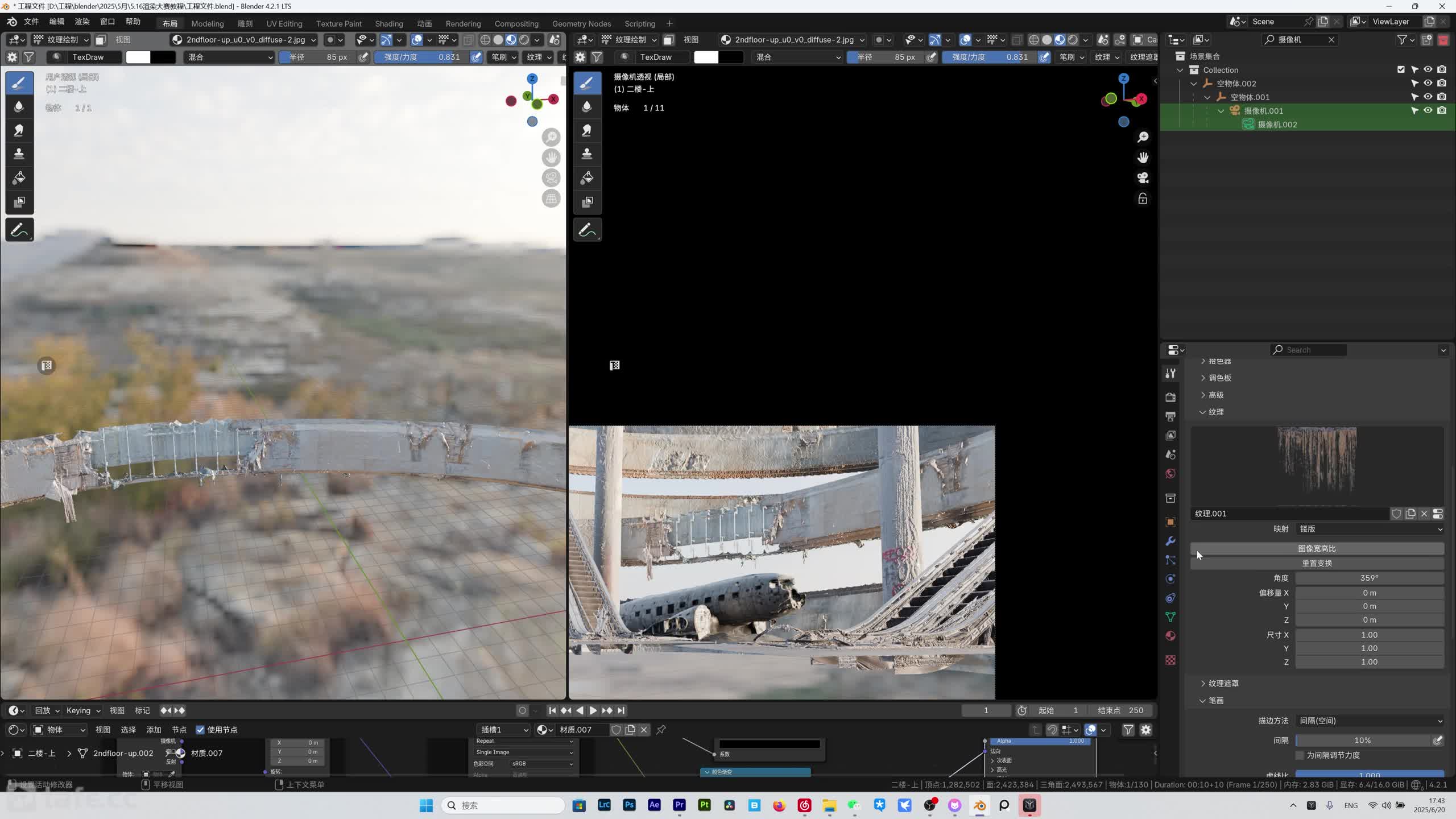
Task: Select the Draw brush tool in camera viewport
Action: (587, 83)
